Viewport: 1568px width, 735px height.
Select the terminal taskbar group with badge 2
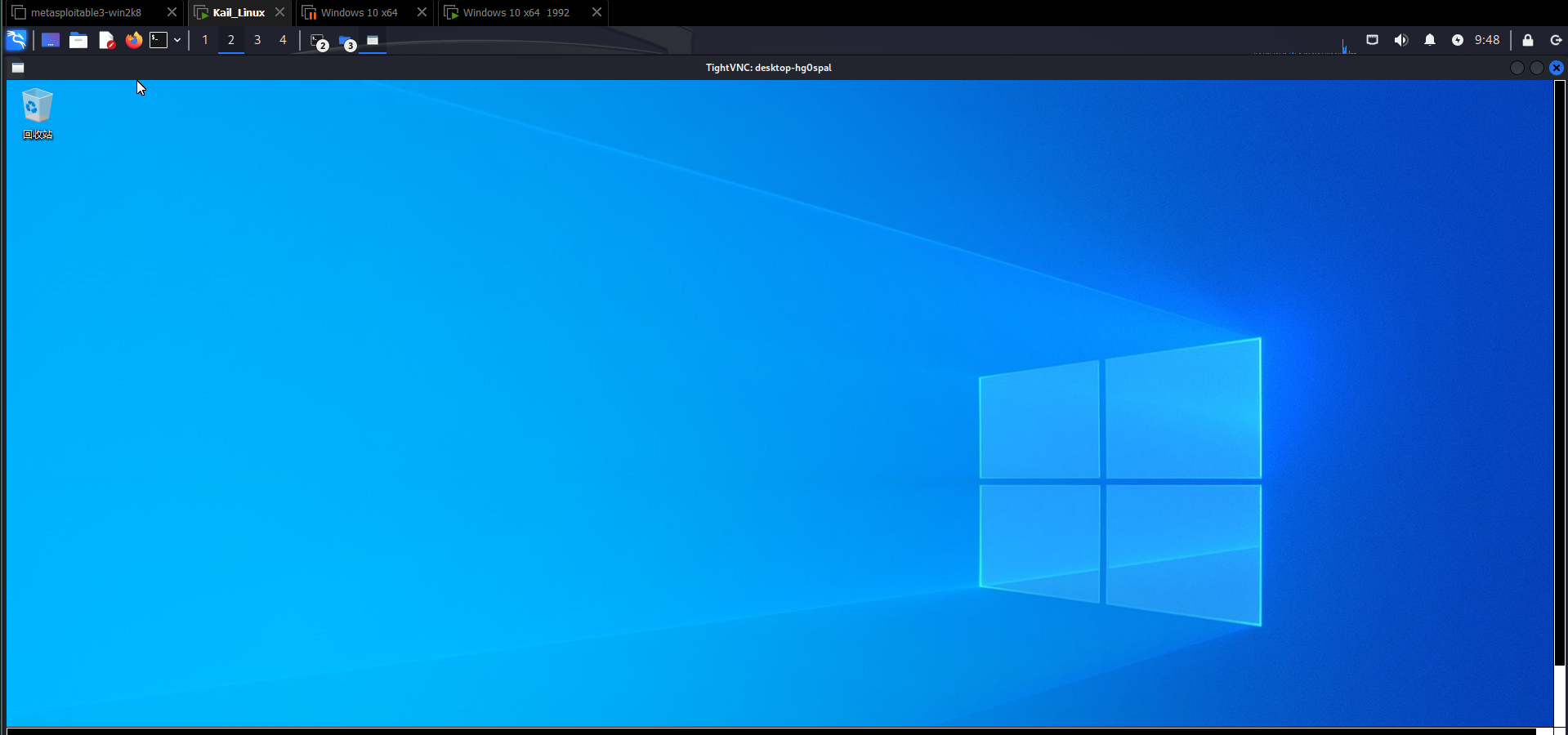point(319,41)
